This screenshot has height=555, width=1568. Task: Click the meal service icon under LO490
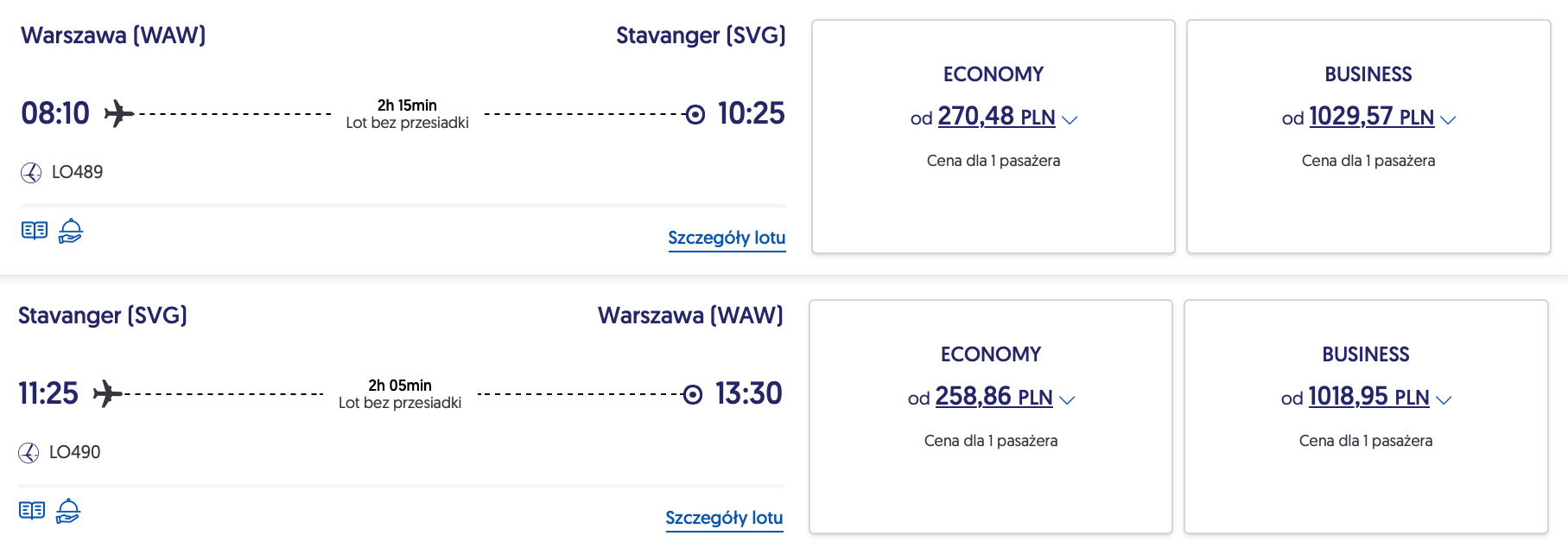(x=68, y=511)
